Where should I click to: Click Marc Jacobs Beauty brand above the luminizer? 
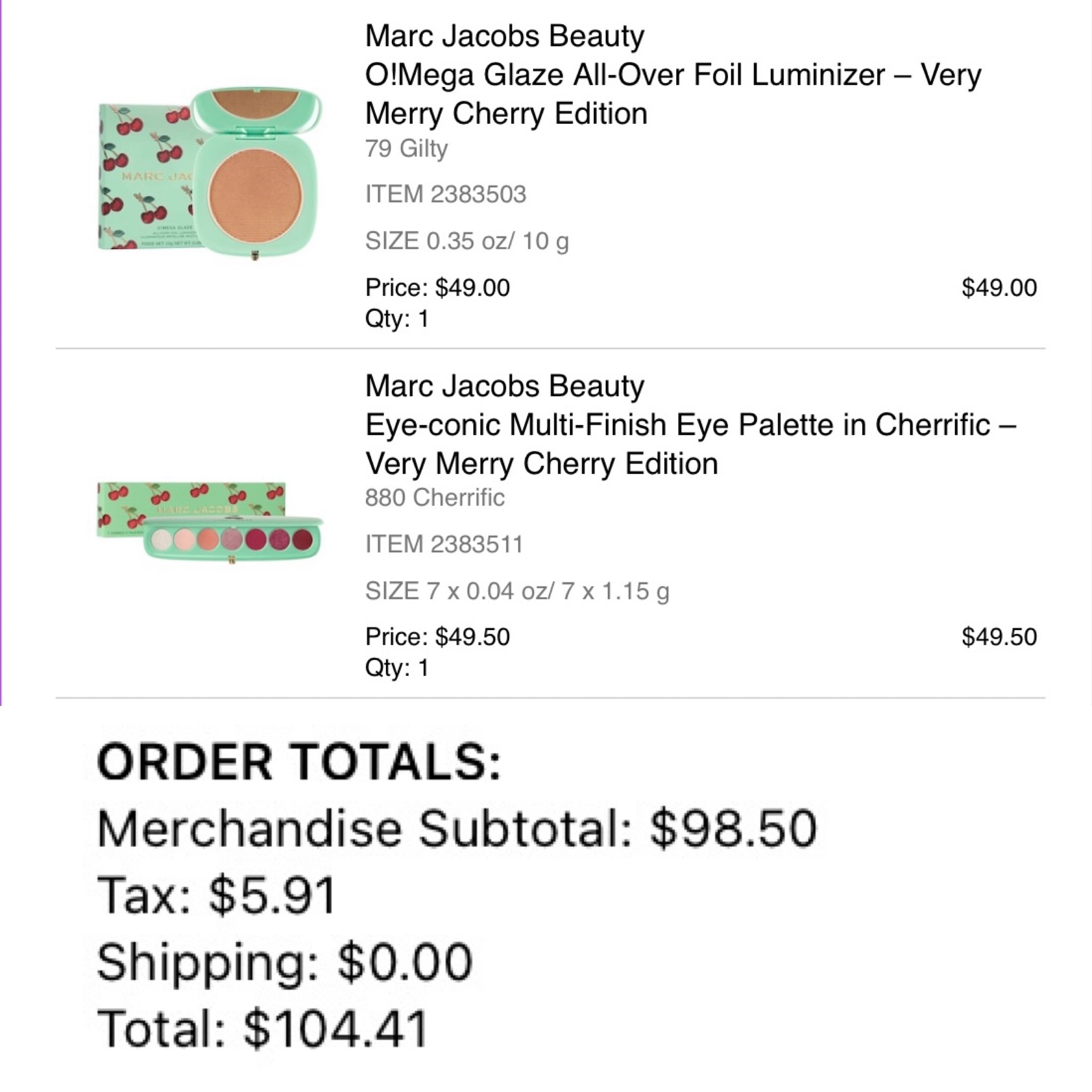pos(504,36)
